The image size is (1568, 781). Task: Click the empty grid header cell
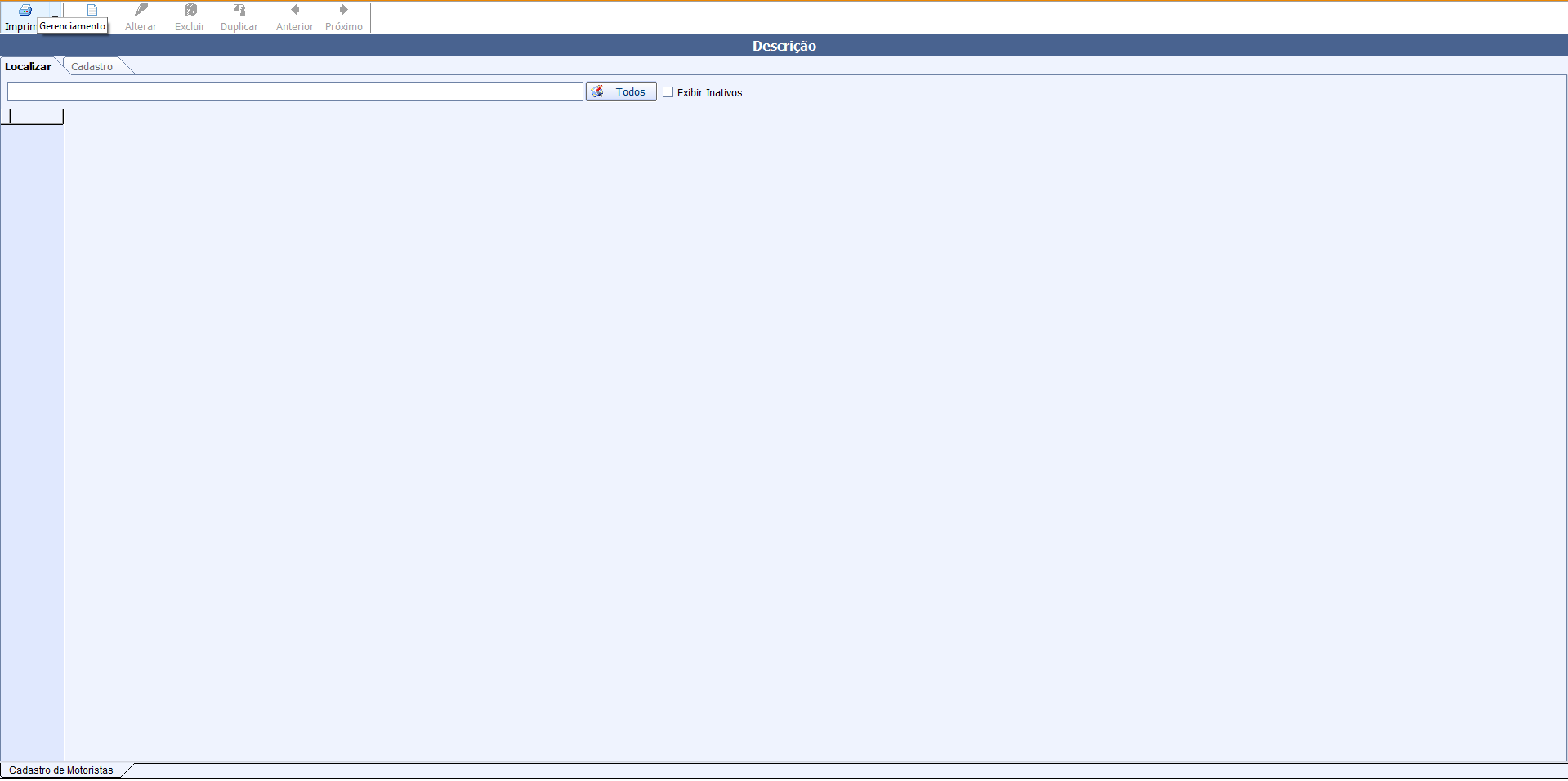(x=36, y=117)
